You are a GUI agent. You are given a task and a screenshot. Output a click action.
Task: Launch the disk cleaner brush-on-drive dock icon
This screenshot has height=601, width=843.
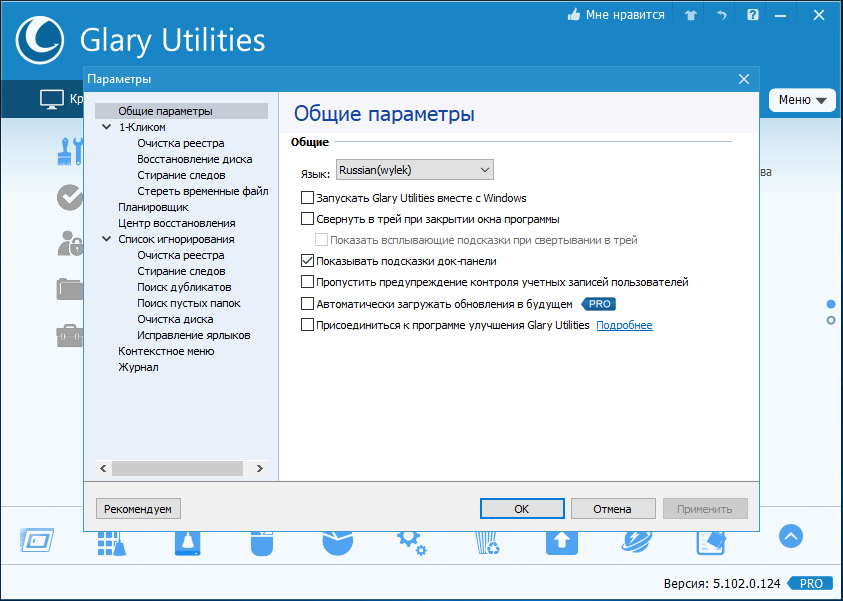pos(188,543)
